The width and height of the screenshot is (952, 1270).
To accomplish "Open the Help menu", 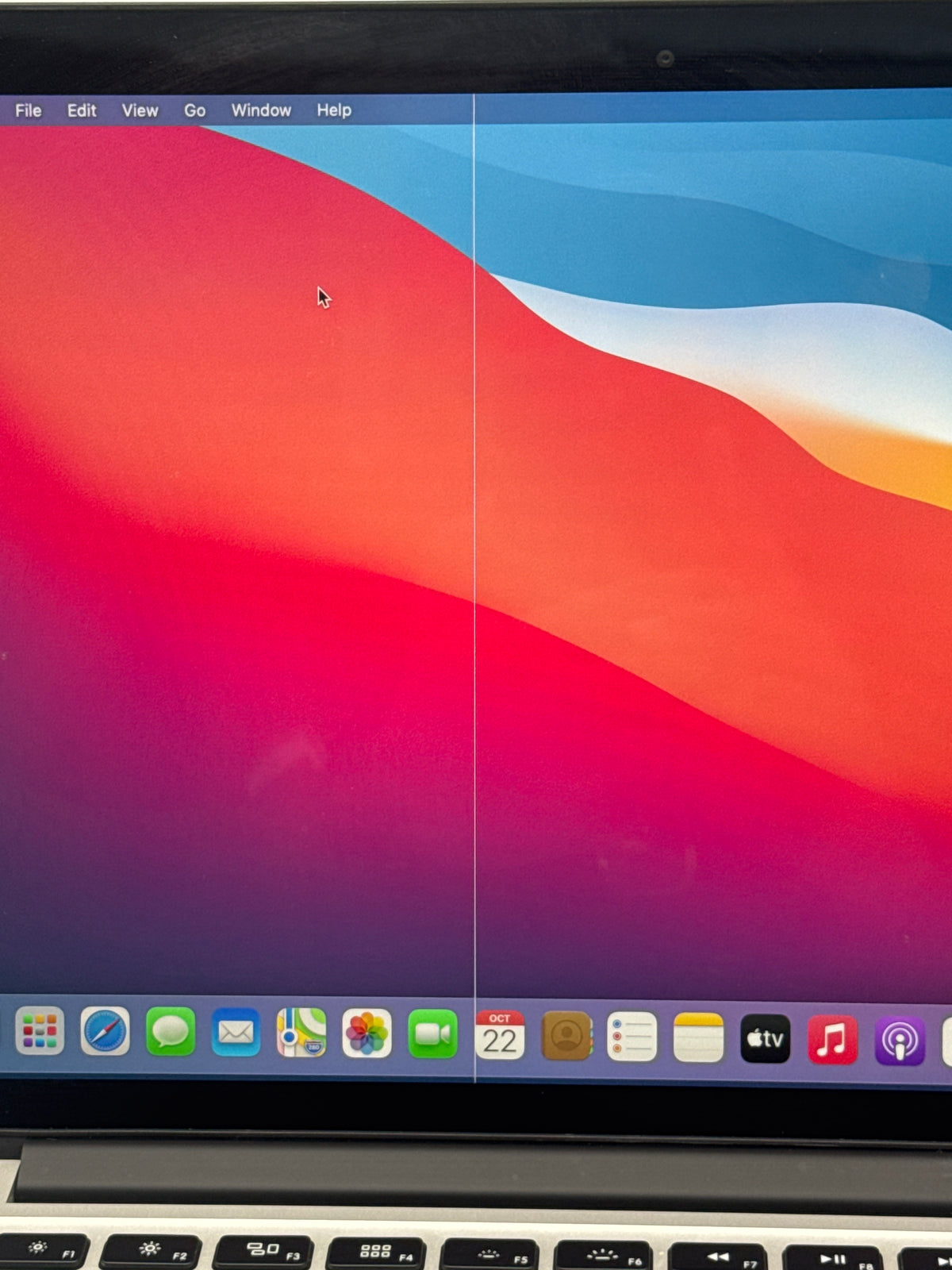I will pos(334,110).
